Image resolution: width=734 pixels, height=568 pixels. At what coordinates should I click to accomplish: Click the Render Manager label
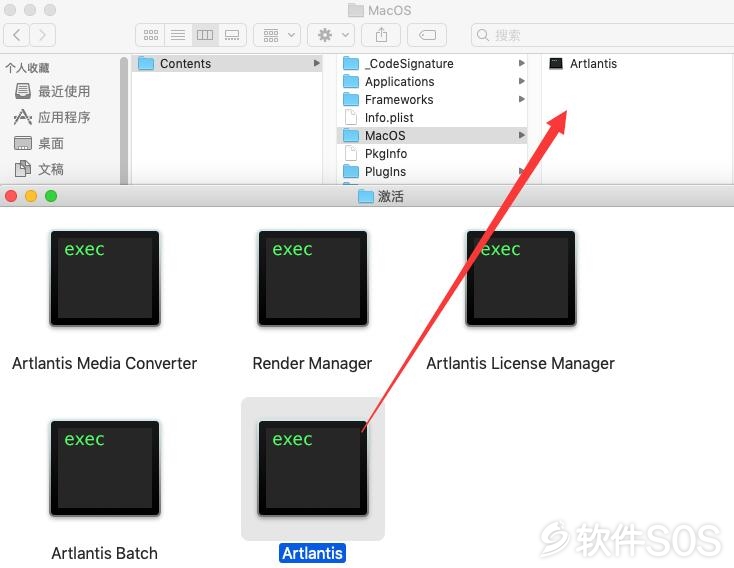(312, 363)
